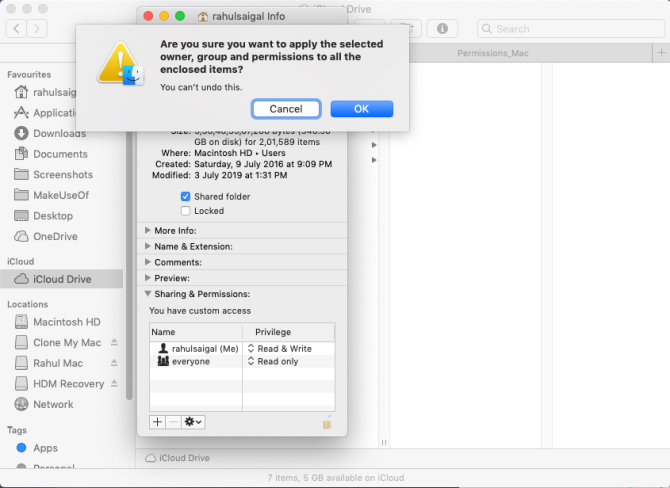The width and height of the screenshot is (670, 488).
Task: Select OneDrive in the Finder sidebar
Action: pos(55,236)
